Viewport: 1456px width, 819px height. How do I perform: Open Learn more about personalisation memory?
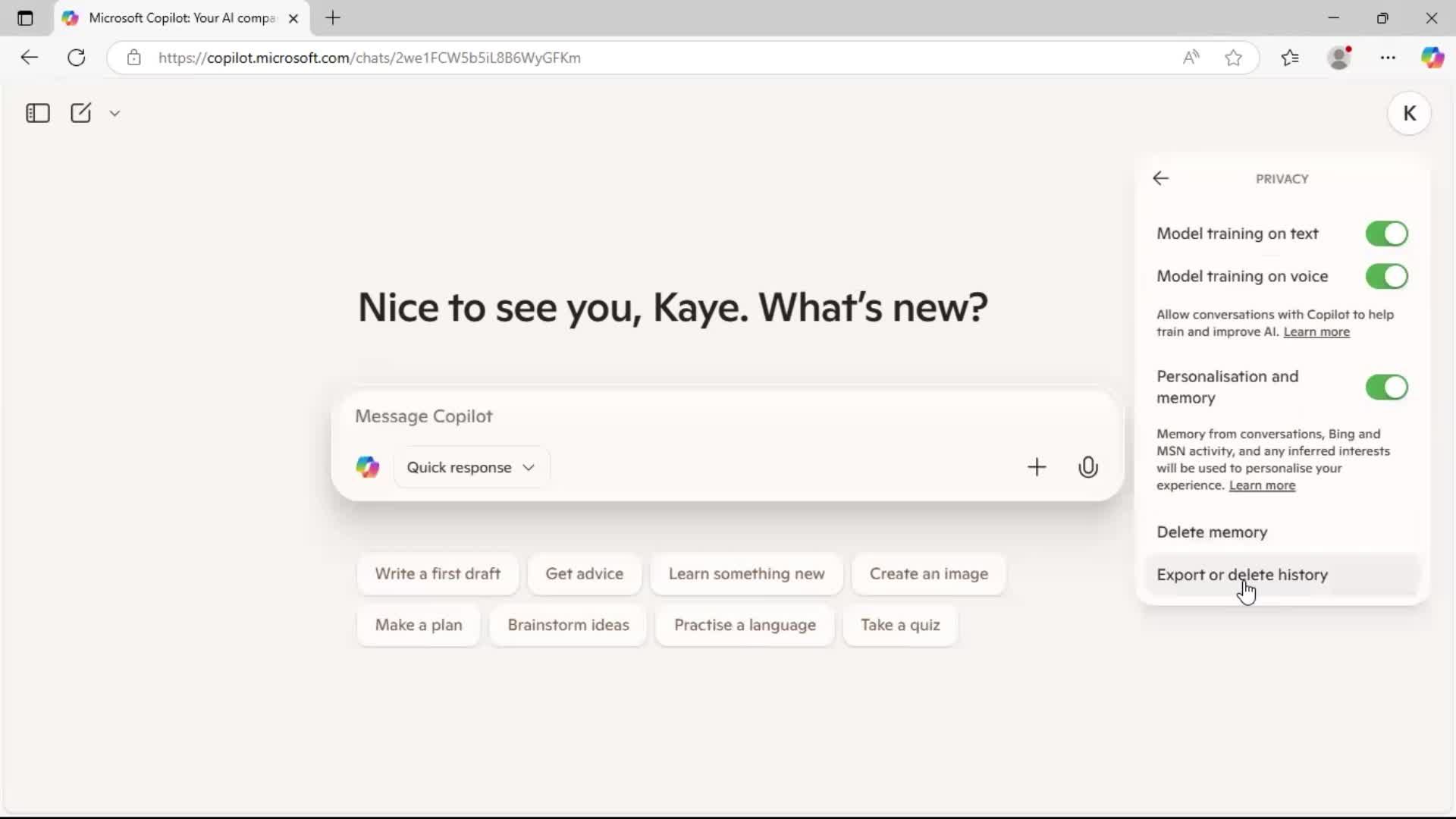click(1262, 485)
